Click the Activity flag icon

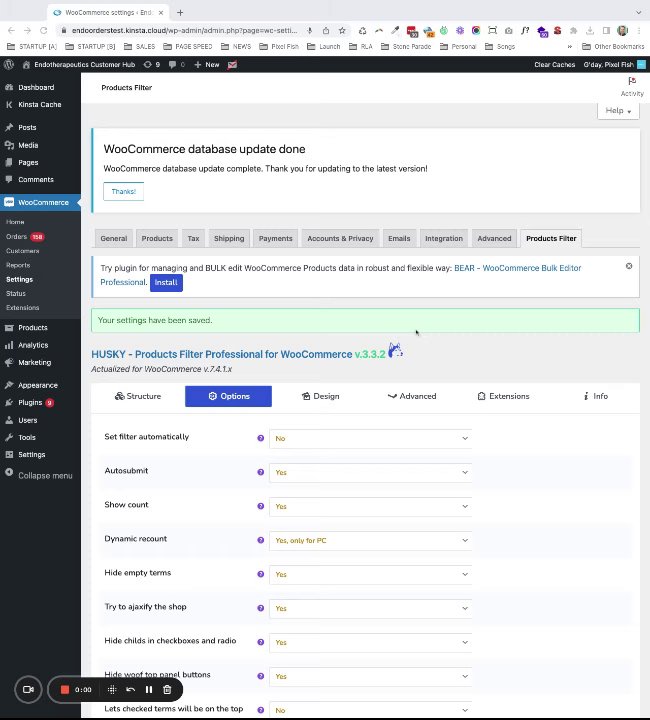pos(632,81)
